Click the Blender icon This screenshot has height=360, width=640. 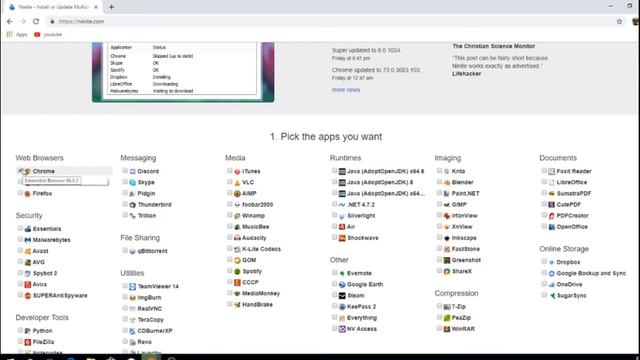447,182
